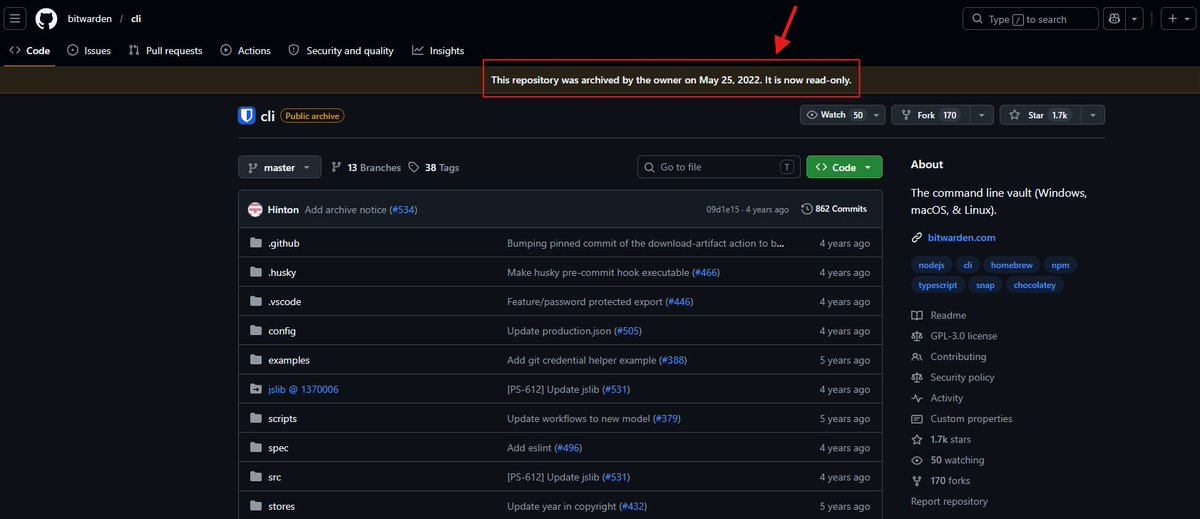Open Hinton's user avatar
Screen dimensions: 1200x519
[x=255, y=209]
